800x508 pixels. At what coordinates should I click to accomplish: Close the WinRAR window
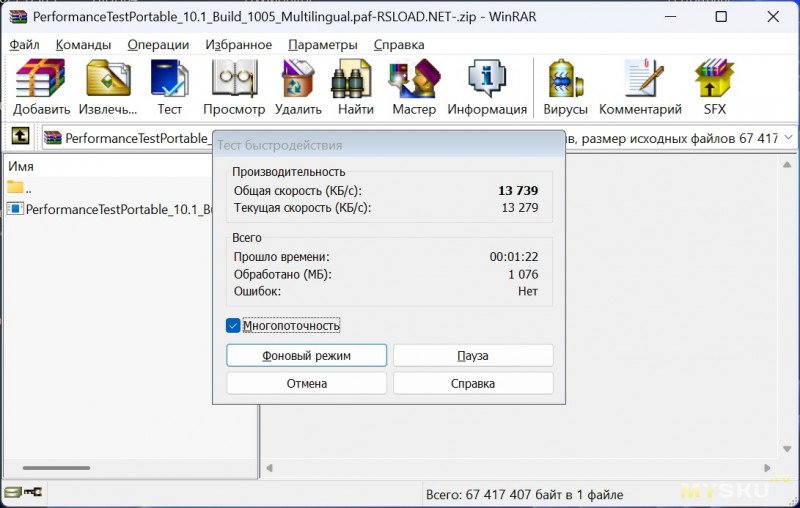pyautogui.click(x=773, y=17)
